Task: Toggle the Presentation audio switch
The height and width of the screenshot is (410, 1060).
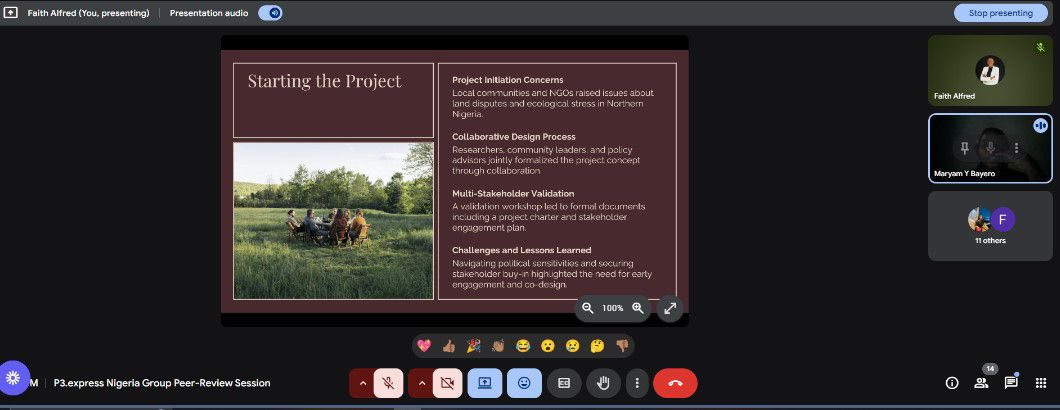Action: tap(270, 13)
